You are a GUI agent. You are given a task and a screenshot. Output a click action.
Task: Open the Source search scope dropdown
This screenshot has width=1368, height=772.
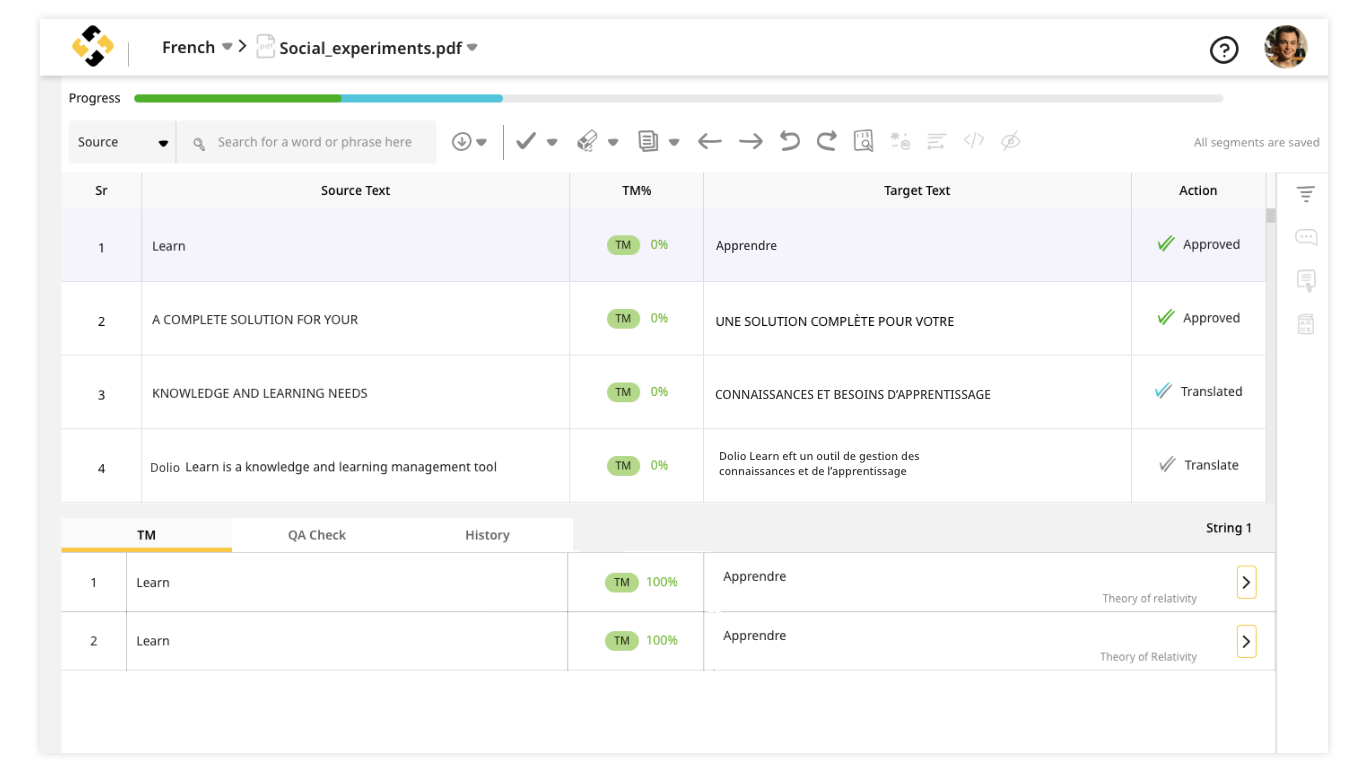pos(122,142)
